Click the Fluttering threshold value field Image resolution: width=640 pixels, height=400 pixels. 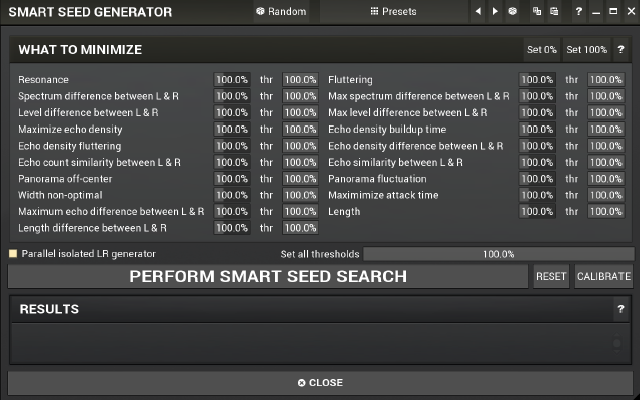605,79
